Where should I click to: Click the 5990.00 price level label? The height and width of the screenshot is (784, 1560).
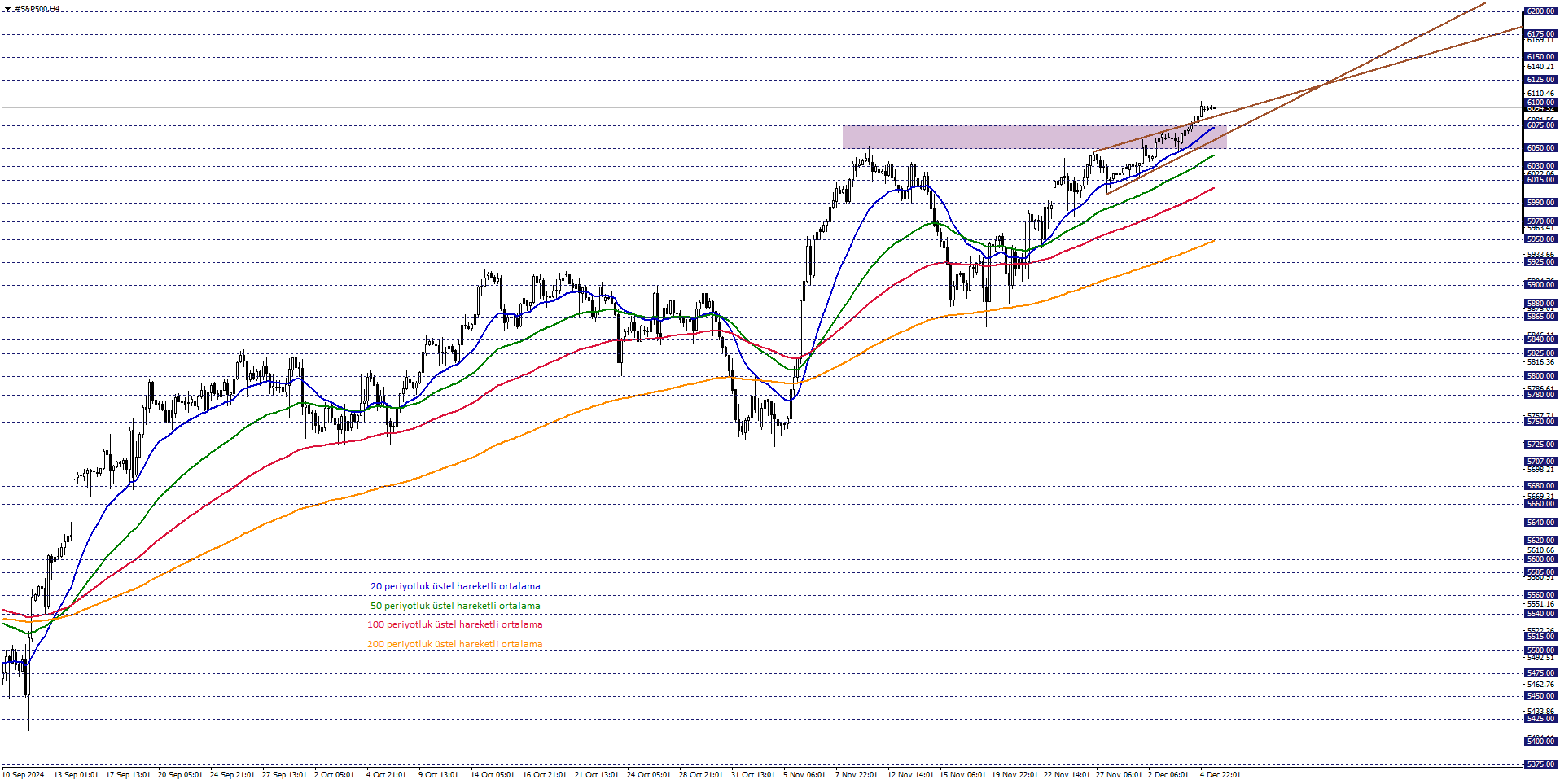[1540, 203]
